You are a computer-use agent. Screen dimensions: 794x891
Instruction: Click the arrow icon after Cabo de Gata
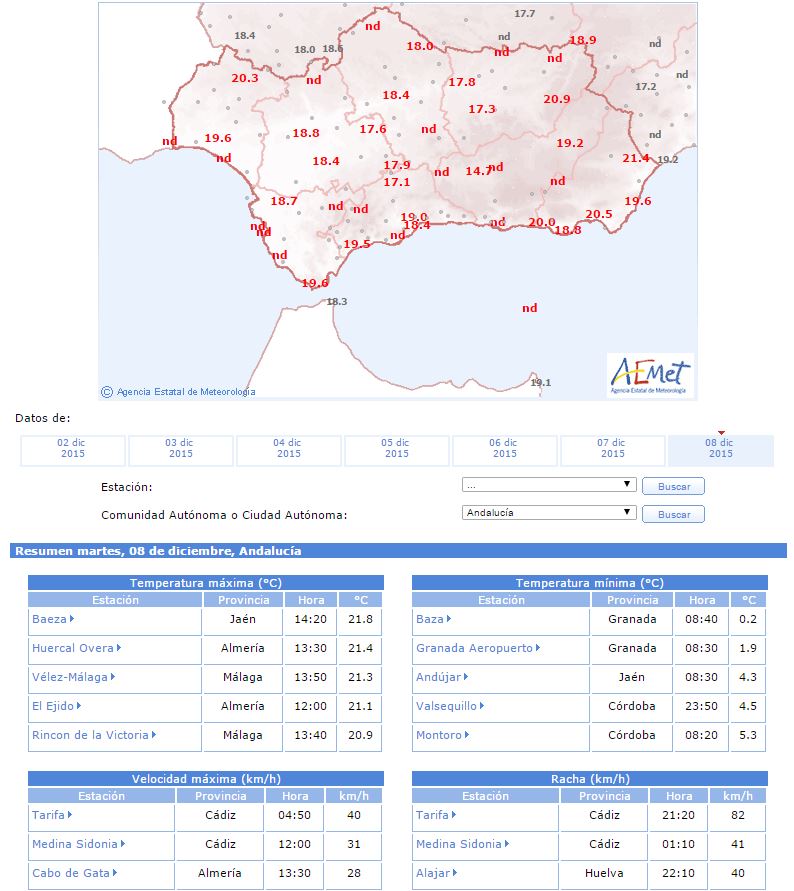pyautogui.click(x=116, y=873)
